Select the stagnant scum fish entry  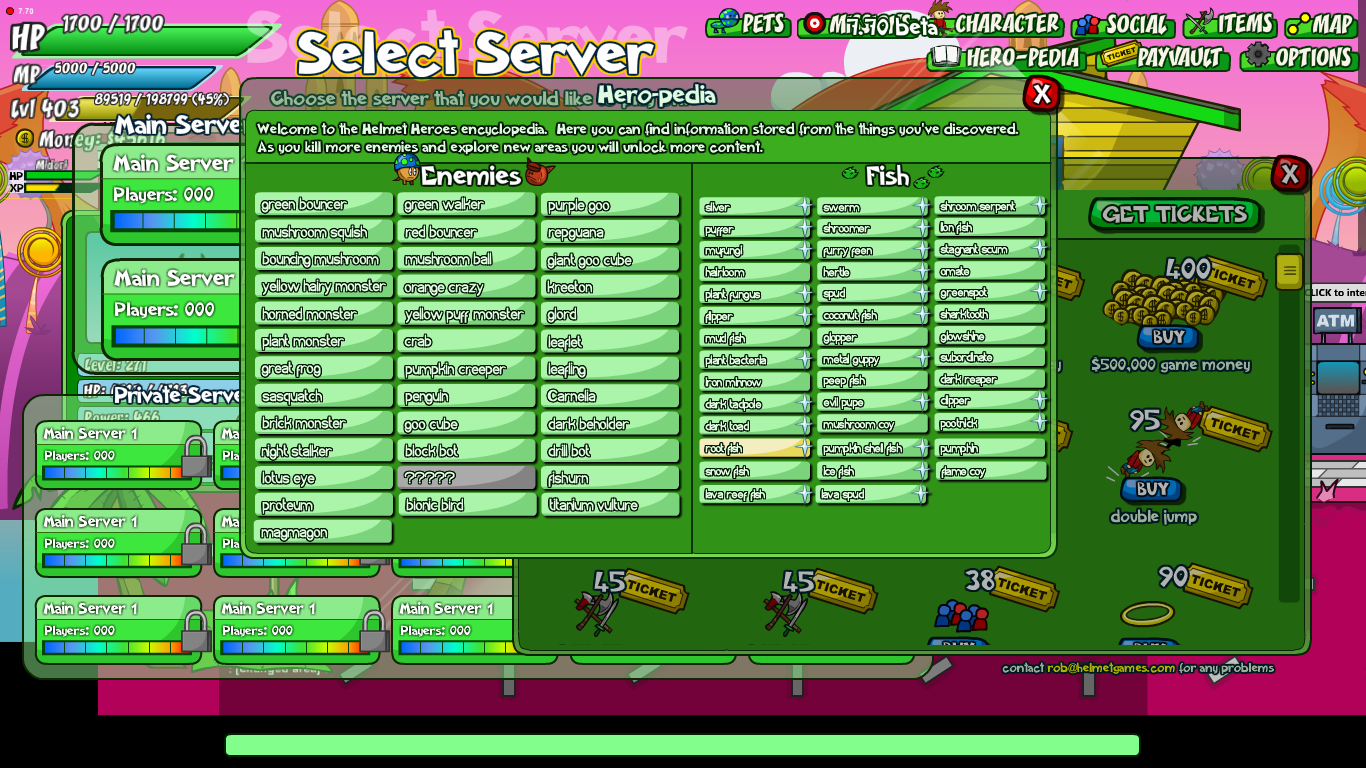pos(991,249)
